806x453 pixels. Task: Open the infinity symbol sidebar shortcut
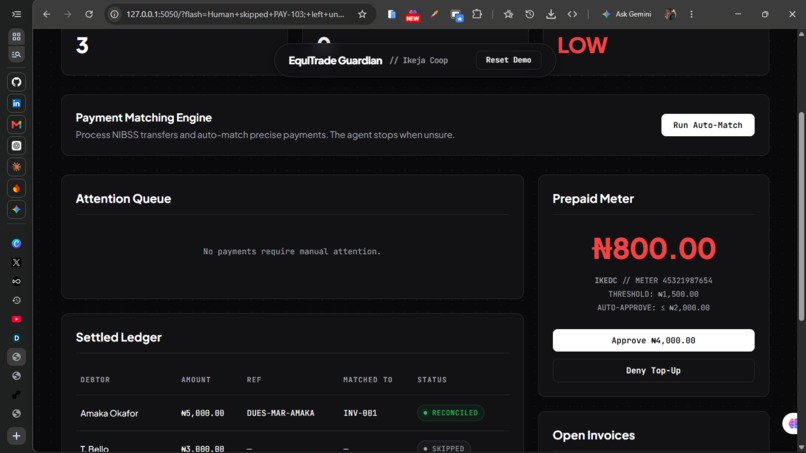[16, 281]
